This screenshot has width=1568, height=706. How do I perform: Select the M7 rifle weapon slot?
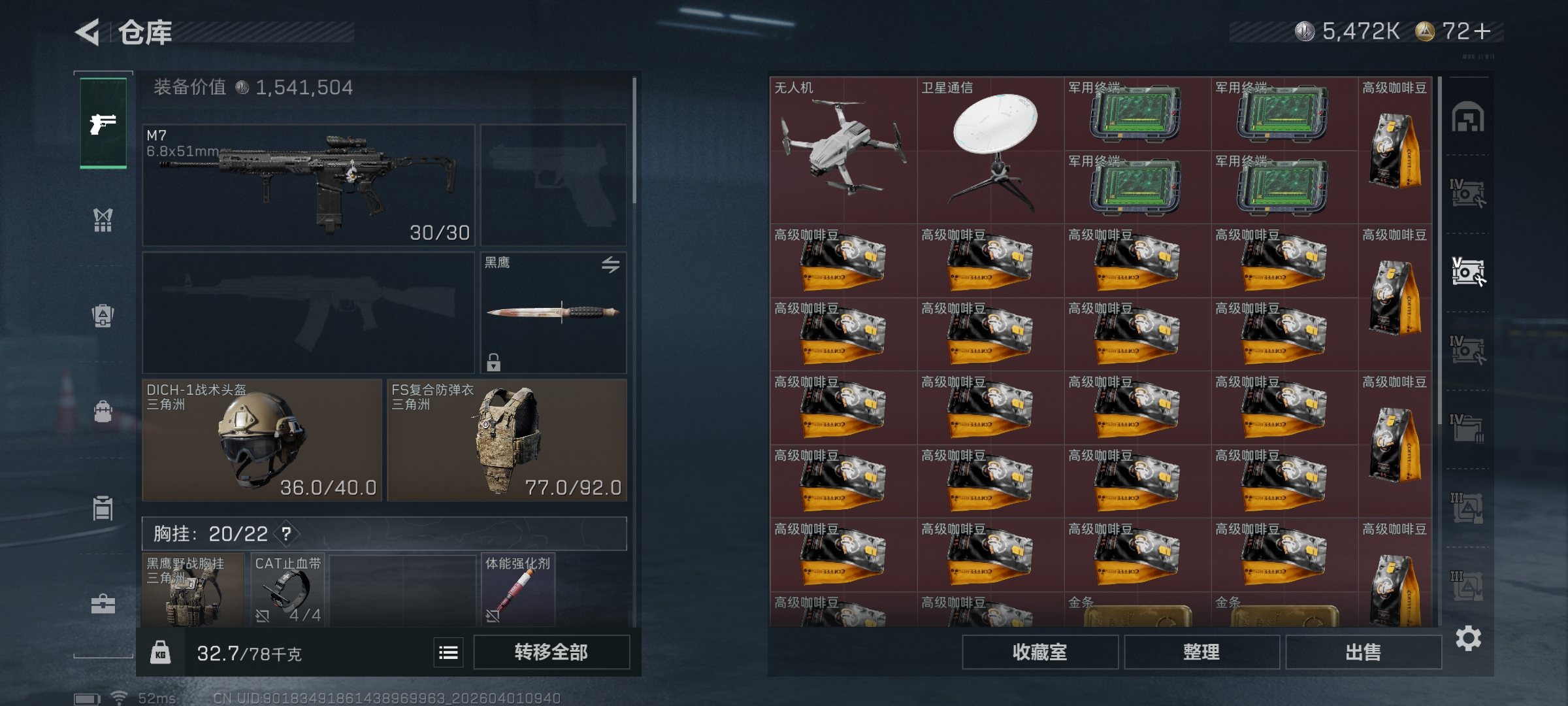click(308, 186)
